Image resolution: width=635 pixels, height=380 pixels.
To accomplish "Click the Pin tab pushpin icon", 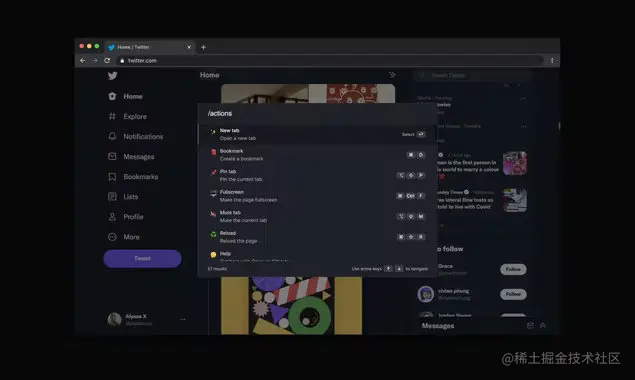I will click(213, 173).
